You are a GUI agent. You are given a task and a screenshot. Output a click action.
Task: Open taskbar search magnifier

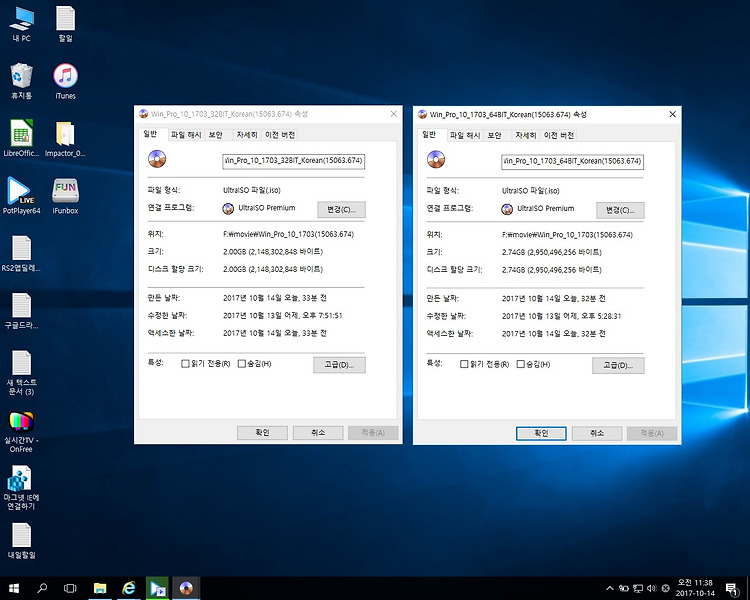(x=42, y=588)
